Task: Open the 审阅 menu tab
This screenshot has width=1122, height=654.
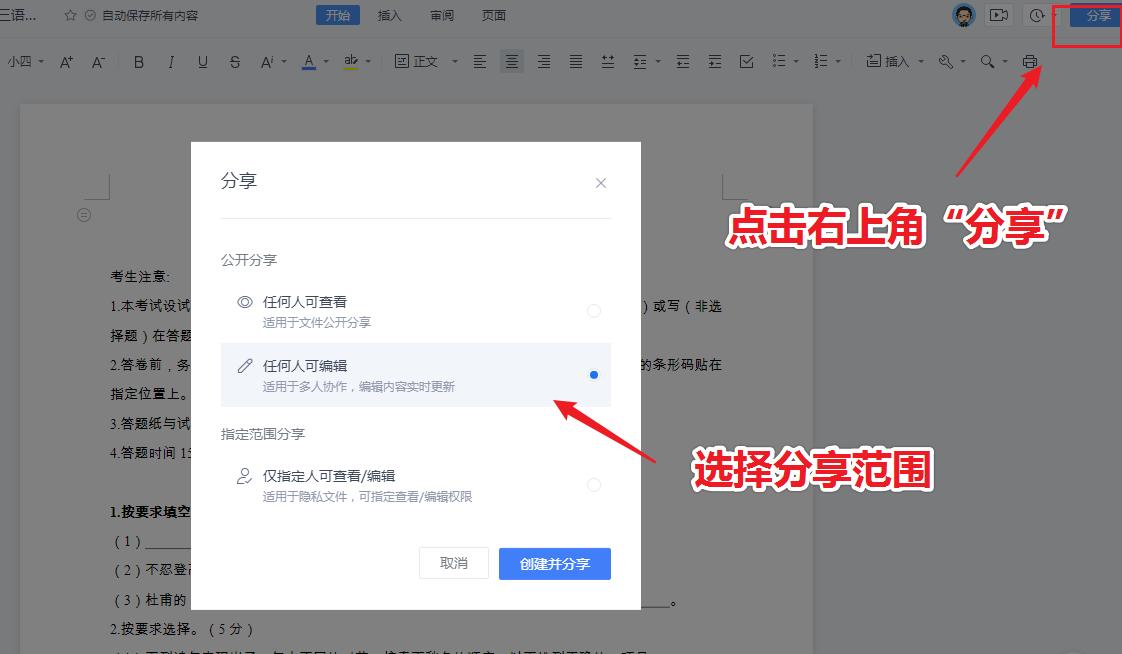Action: tap(441, 15)
